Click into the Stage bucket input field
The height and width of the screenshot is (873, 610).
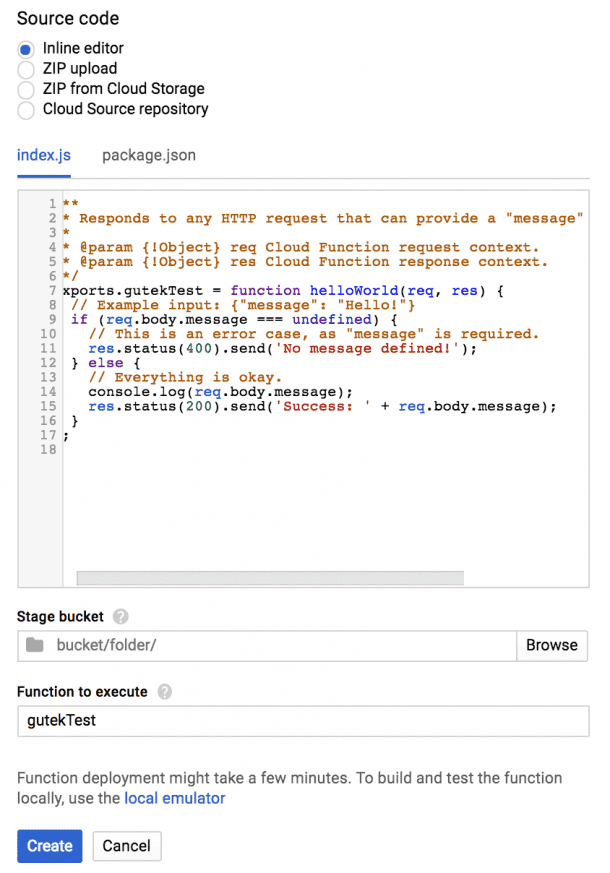point(200,645)
